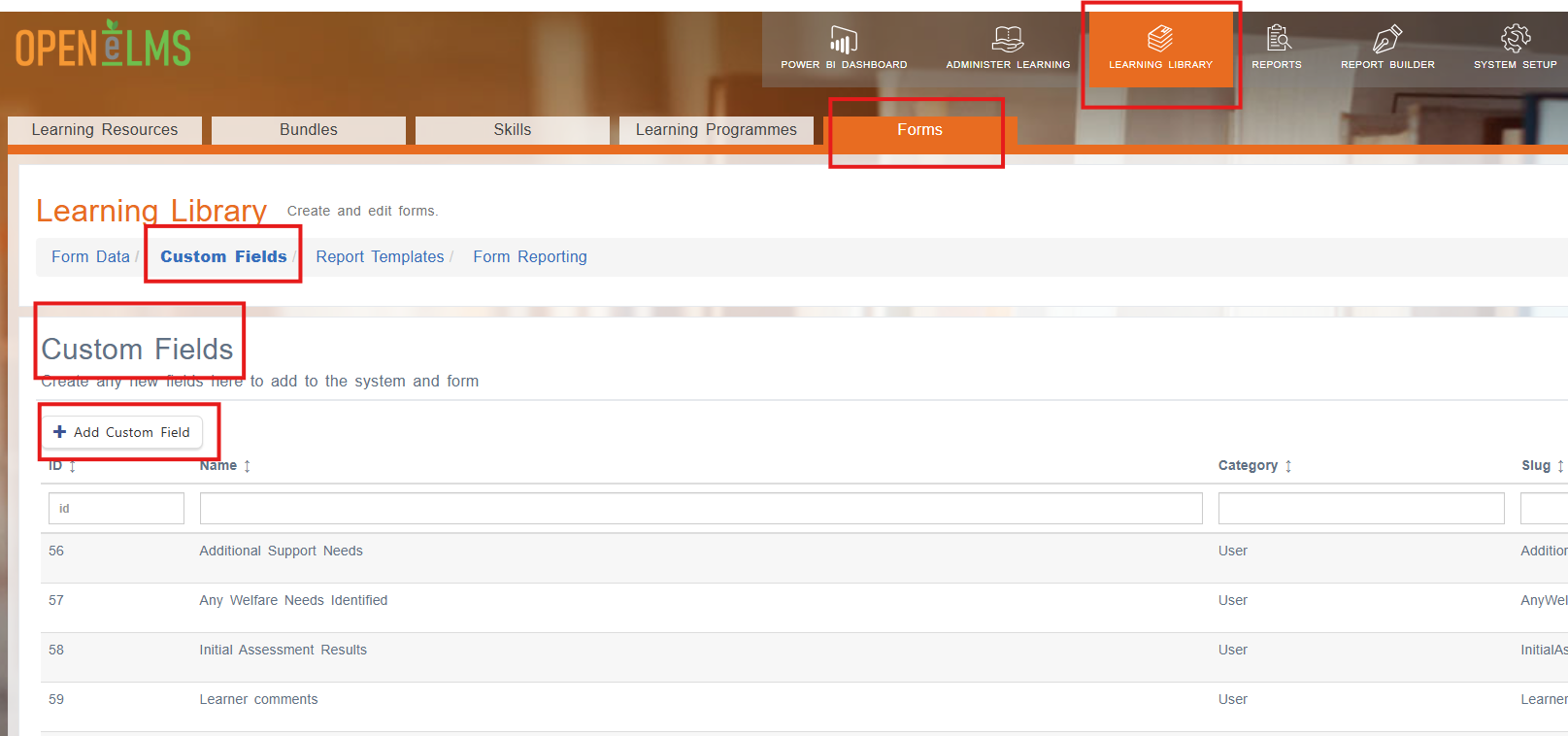The width and height of the screenshot is (1568, 736).
Task: Select the Any Welfare Needs Identified row
Action: pos(804,608)
